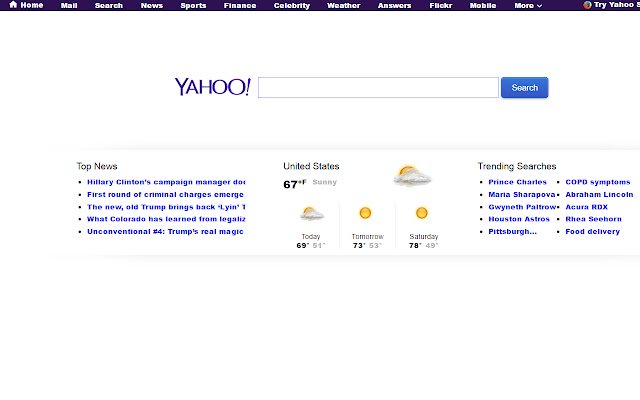Focus the Yahoo search input field
Viewport: 640px width, 400px height.
coord(378,87)
